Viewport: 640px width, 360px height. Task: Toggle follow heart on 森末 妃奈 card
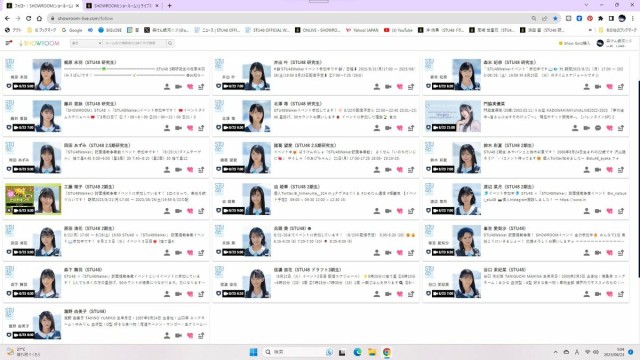[x=609, y=87]
